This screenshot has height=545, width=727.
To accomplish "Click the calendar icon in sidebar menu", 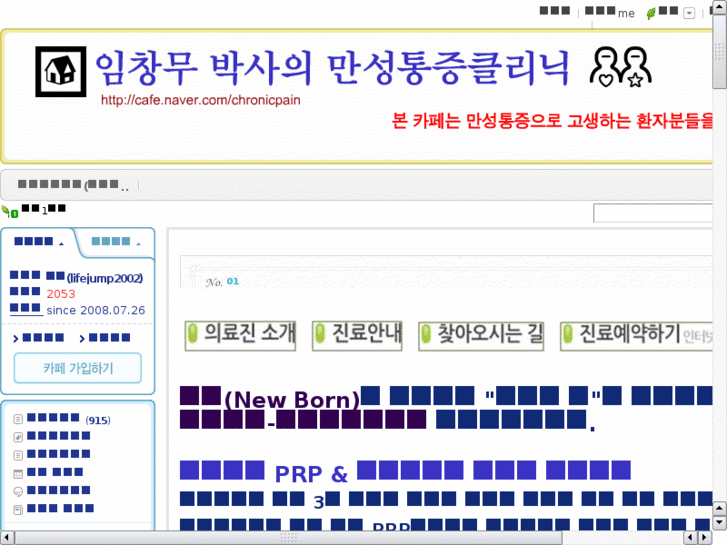I will (x=18, y=474).
